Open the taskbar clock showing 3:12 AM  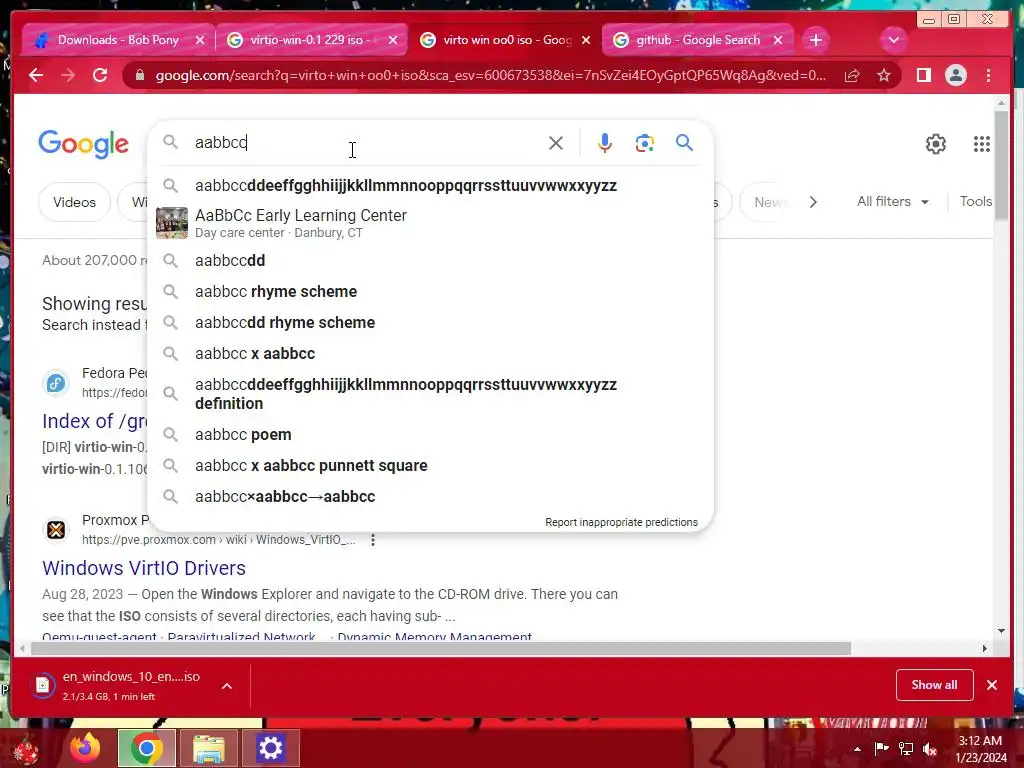(x=980, y=749)
